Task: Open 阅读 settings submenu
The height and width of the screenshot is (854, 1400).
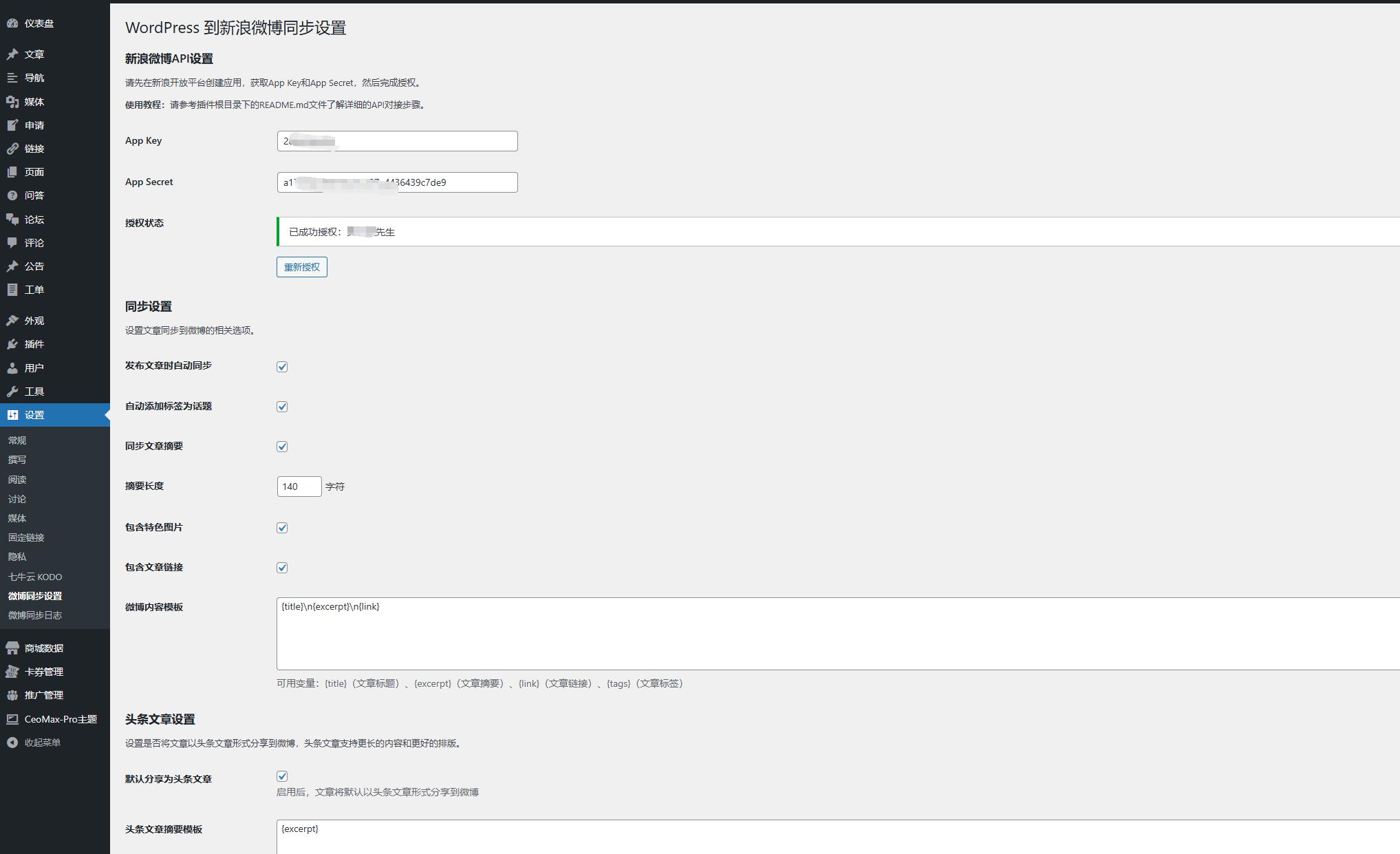Action: tap(17, 480)
